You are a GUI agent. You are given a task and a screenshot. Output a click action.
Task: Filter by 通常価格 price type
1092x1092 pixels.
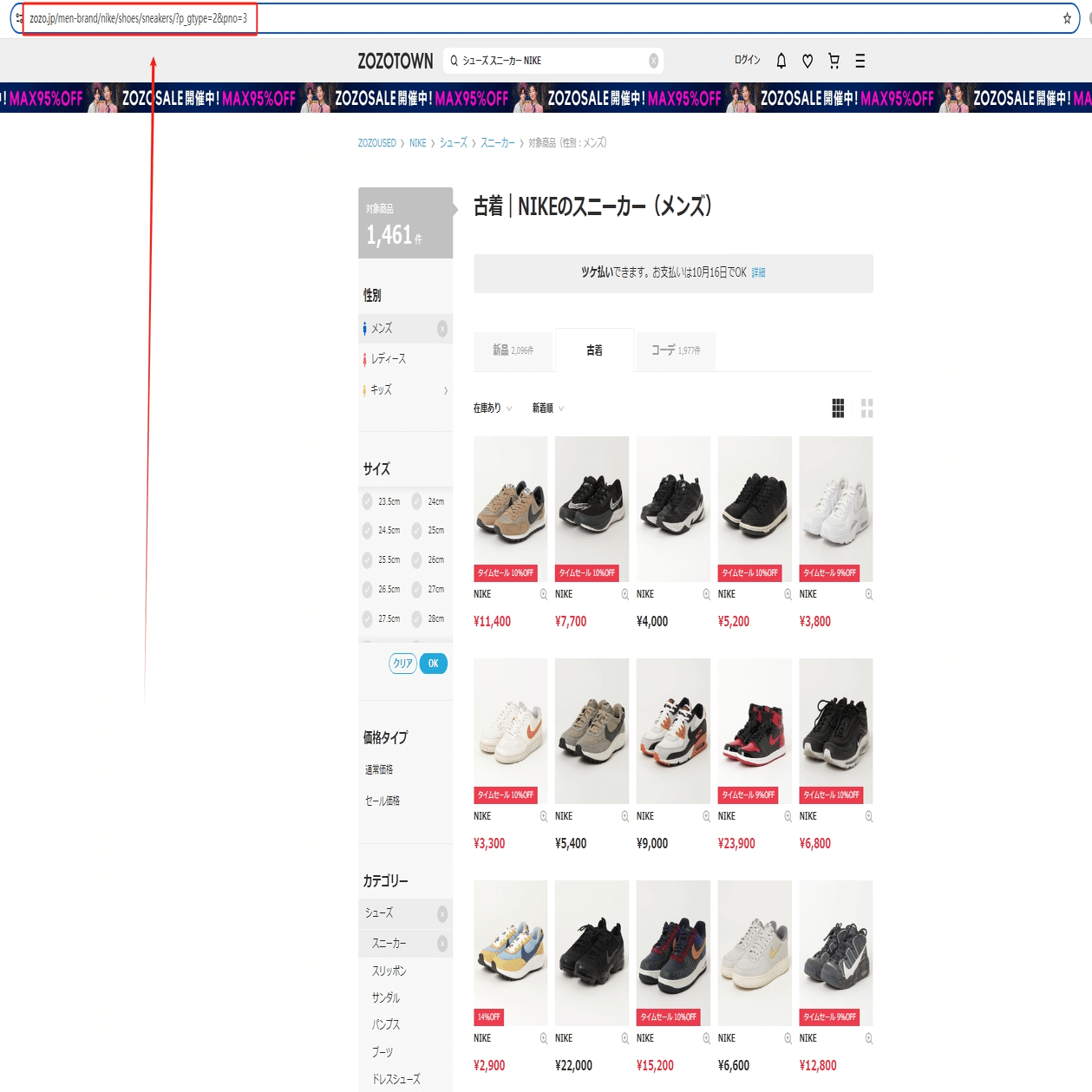coord(379,770)
